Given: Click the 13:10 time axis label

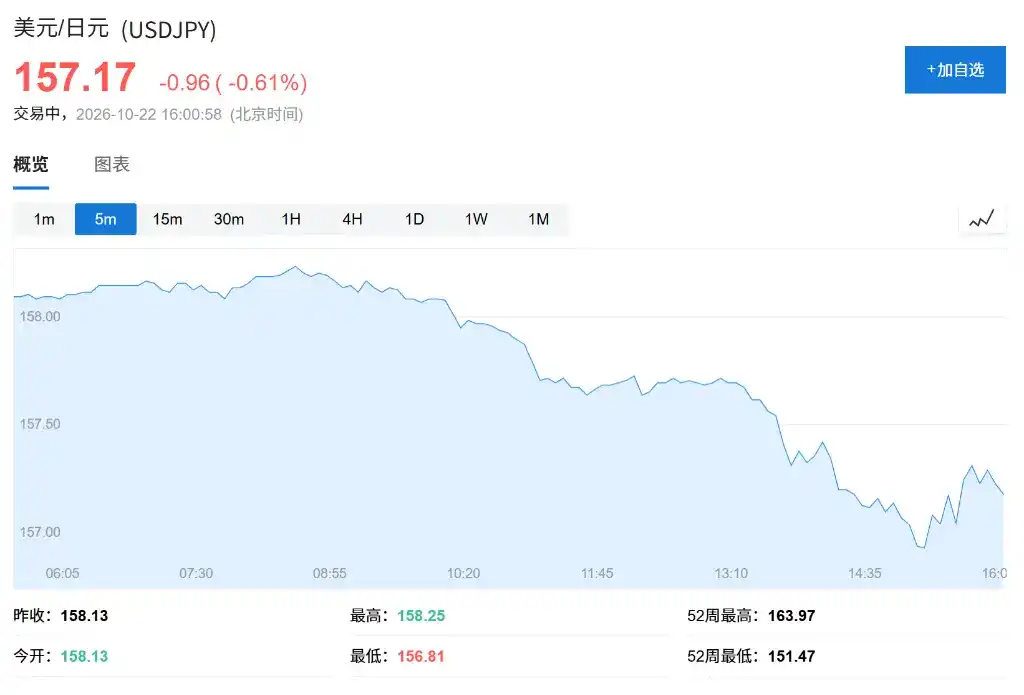Looking at the screenshot, I should pyautogui.click(x=731, y=573).
